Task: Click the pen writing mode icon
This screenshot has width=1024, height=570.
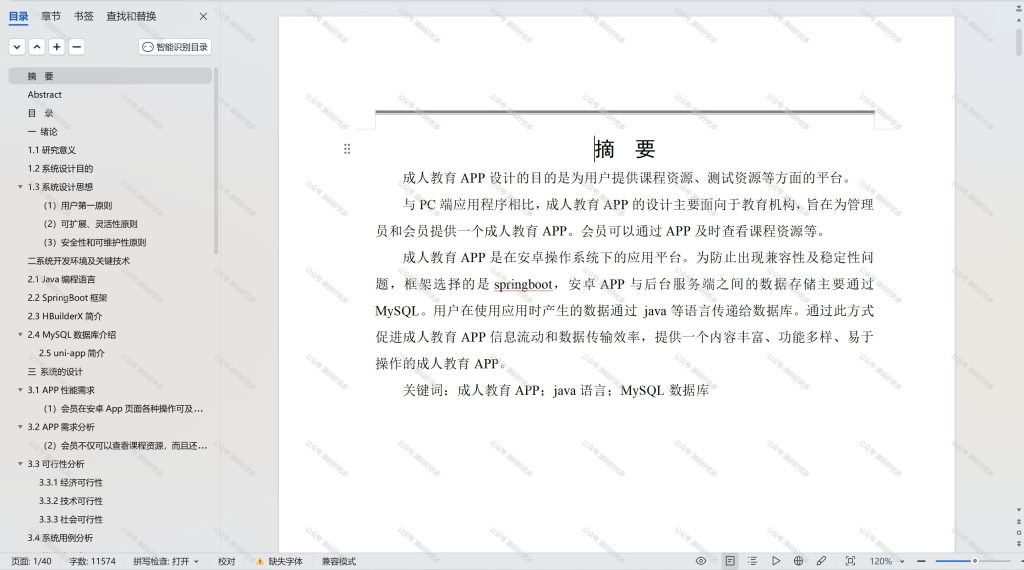Action: click(x=821, y=561)
